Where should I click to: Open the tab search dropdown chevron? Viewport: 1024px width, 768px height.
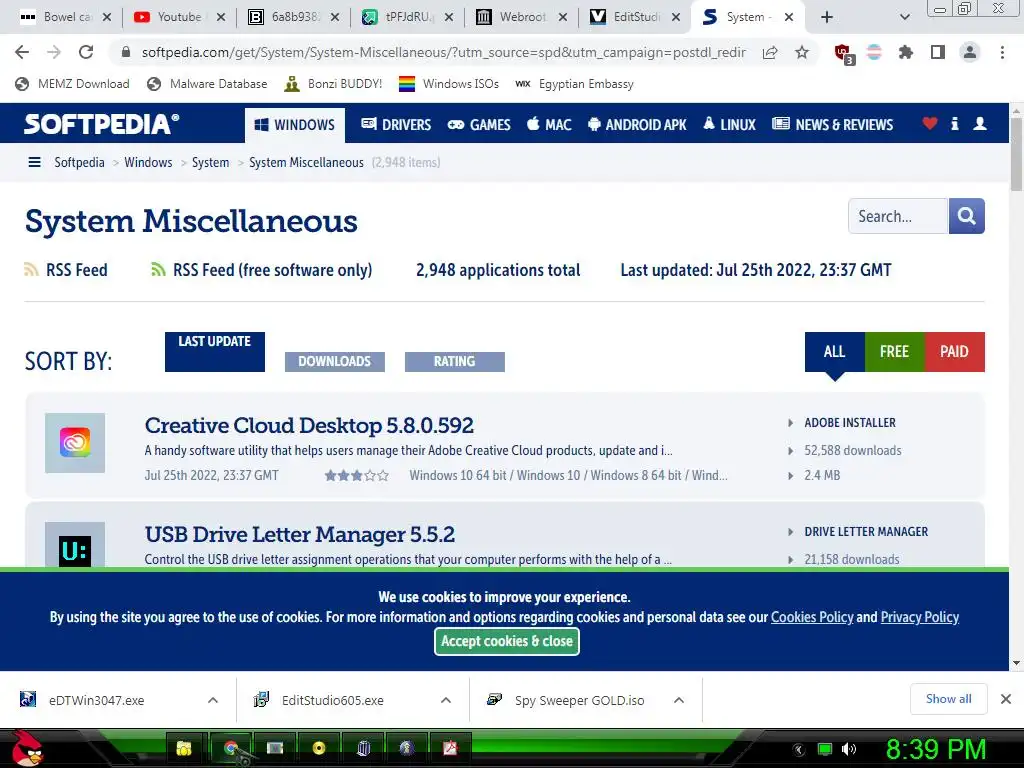pos(904,18)
